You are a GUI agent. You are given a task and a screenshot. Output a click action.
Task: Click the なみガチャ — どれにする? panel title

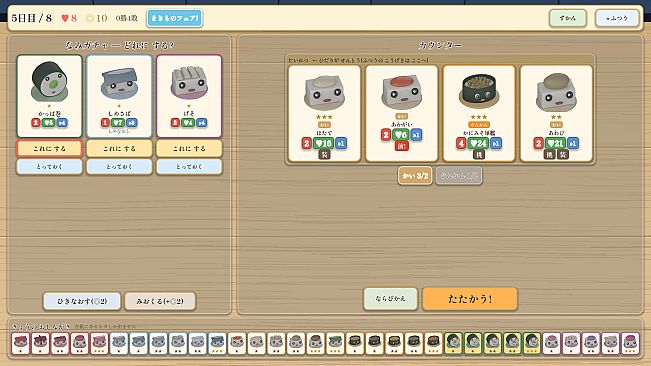point(119,45)
